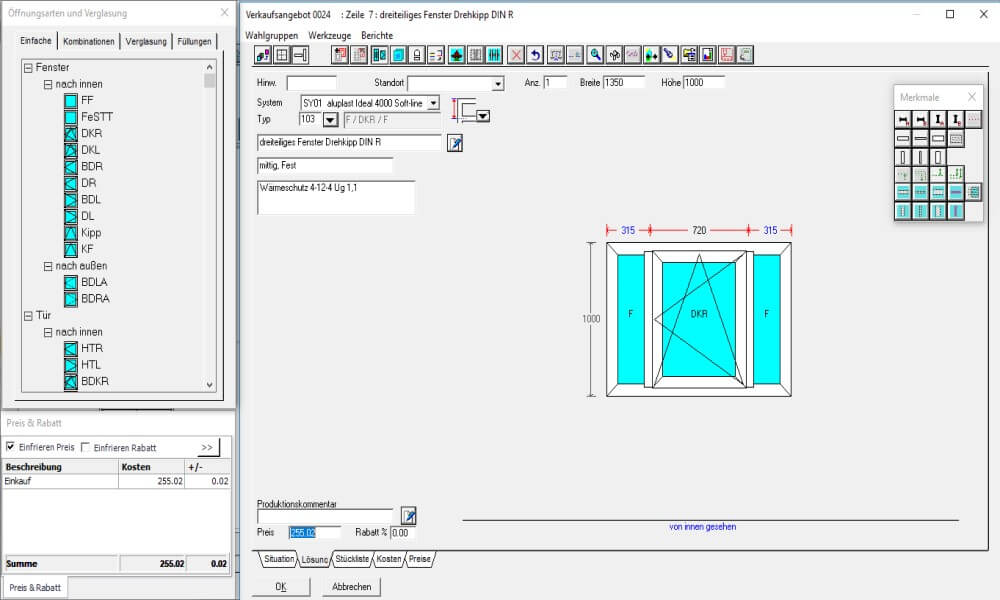
Task: Click the blue undo arrow toolbar icon
Action: (535, 55)
